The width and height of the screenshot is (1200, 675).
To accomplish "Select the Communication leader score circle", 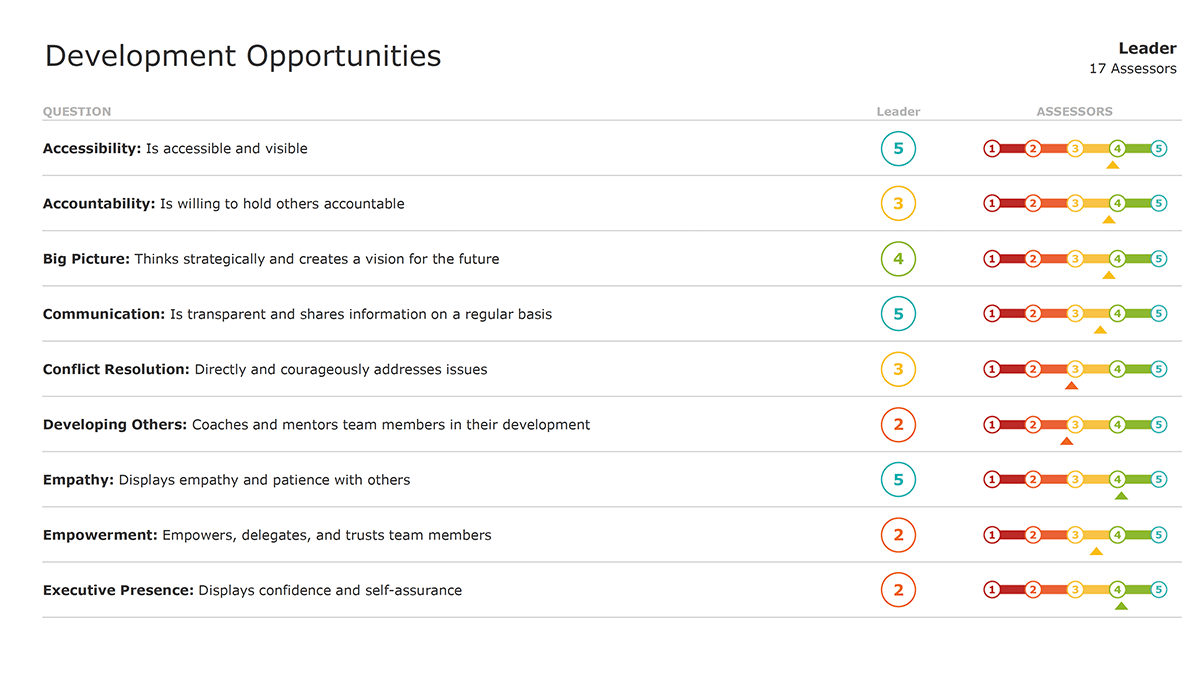I will [898, 314].
